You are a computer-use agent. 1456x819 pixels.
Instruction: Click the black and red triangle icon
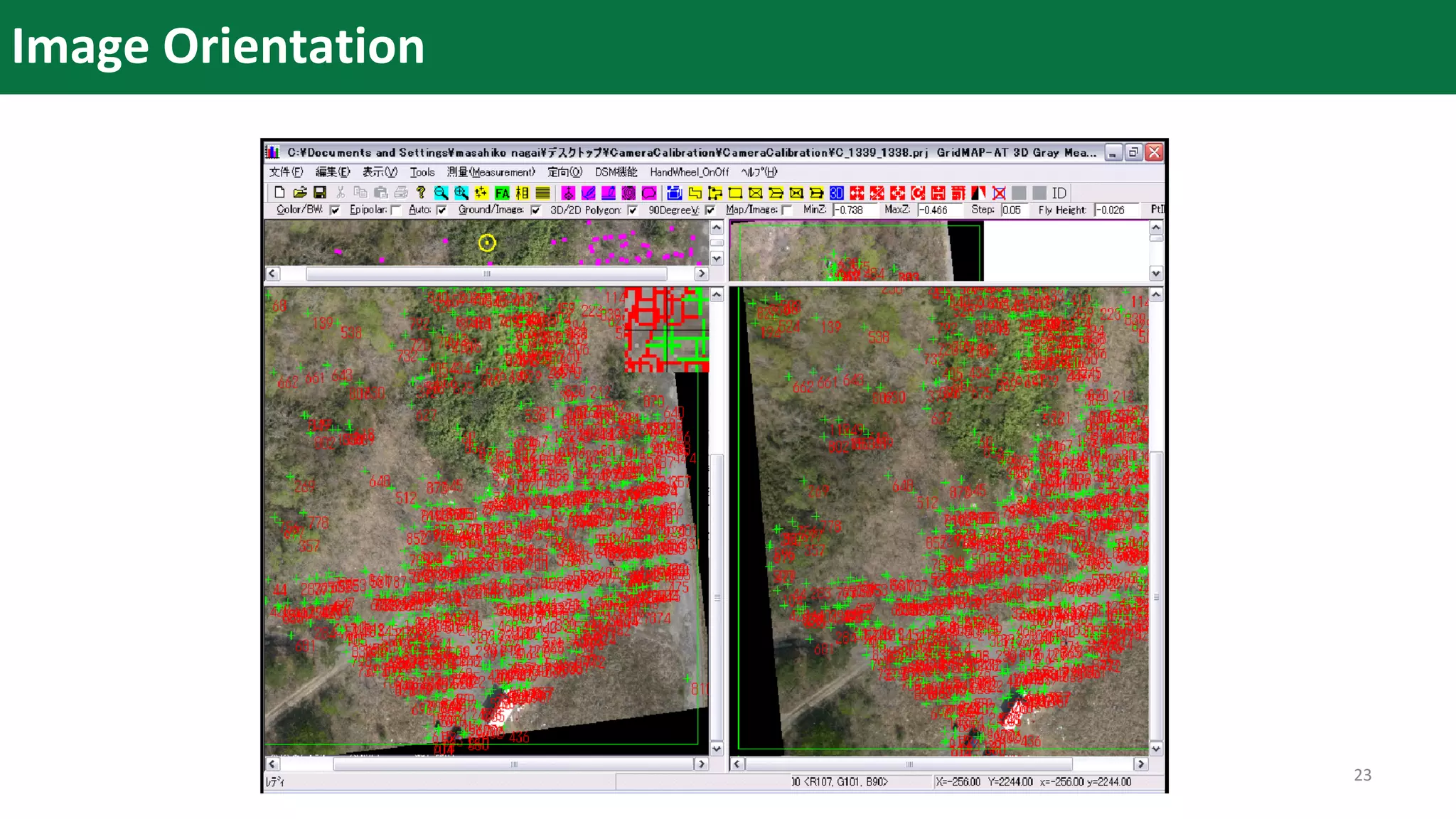[978, 193]
